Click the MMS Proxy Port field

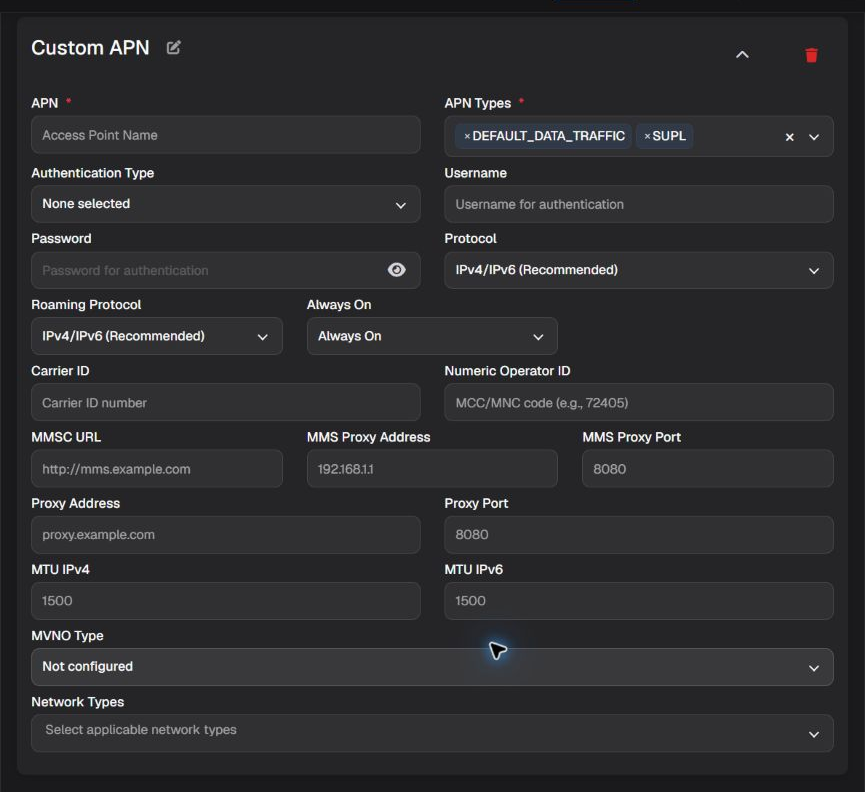[x=708, y=469]
